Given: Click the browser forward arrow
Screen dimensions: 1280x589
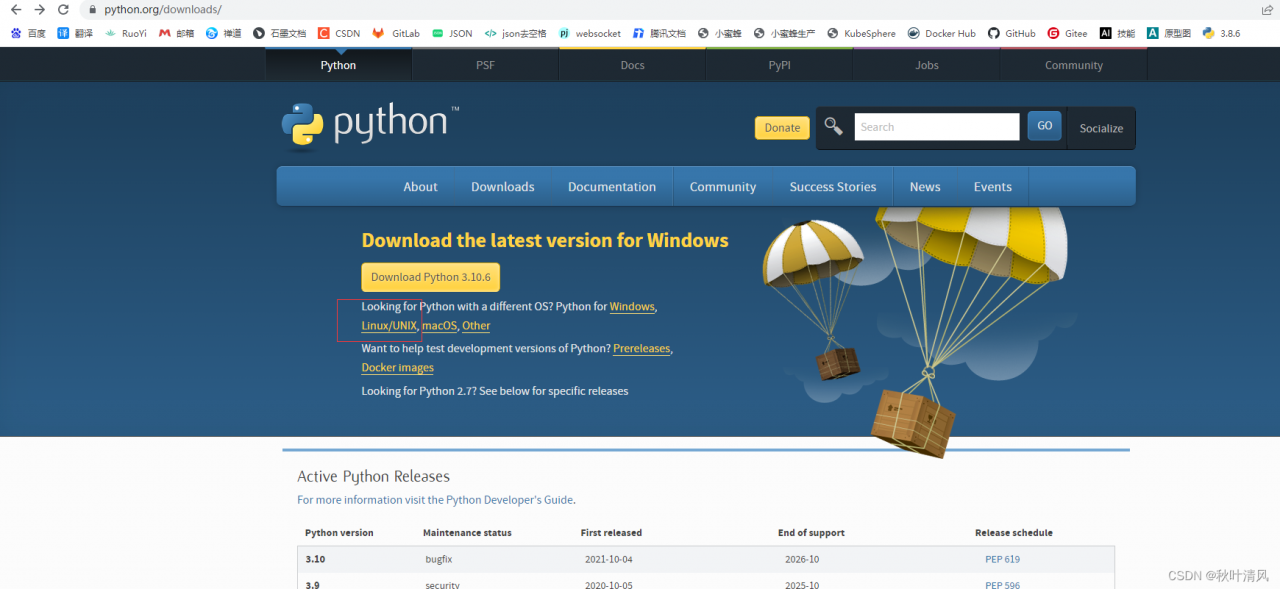Looking at the screenshot, I should point(39,9).
